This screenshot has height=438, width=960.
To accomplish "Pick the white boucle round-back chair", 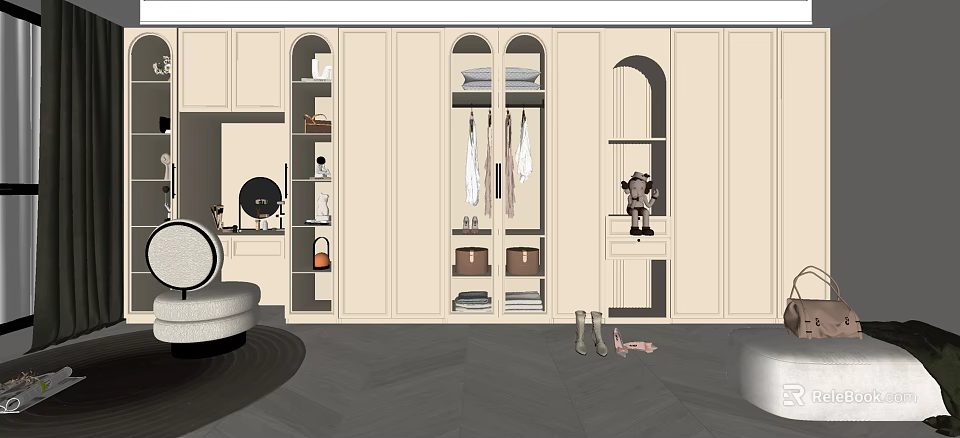I will point(205,288).
